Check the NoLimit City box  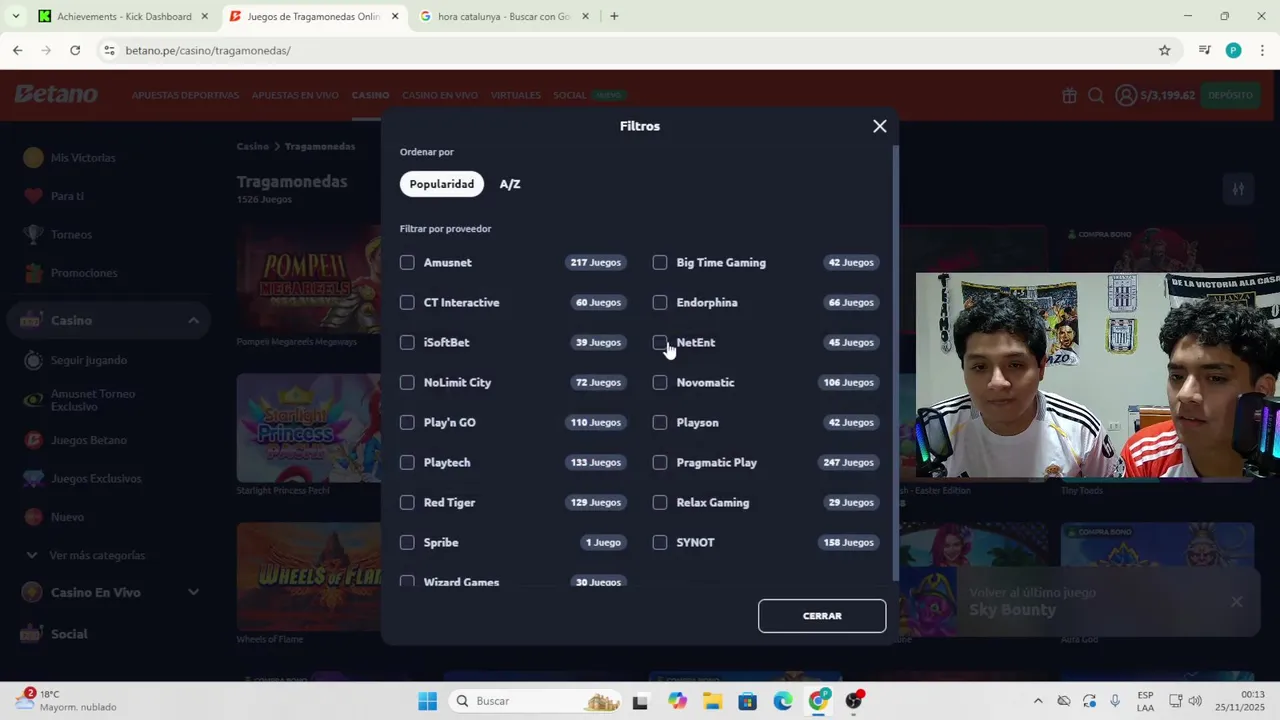[407, 382]
